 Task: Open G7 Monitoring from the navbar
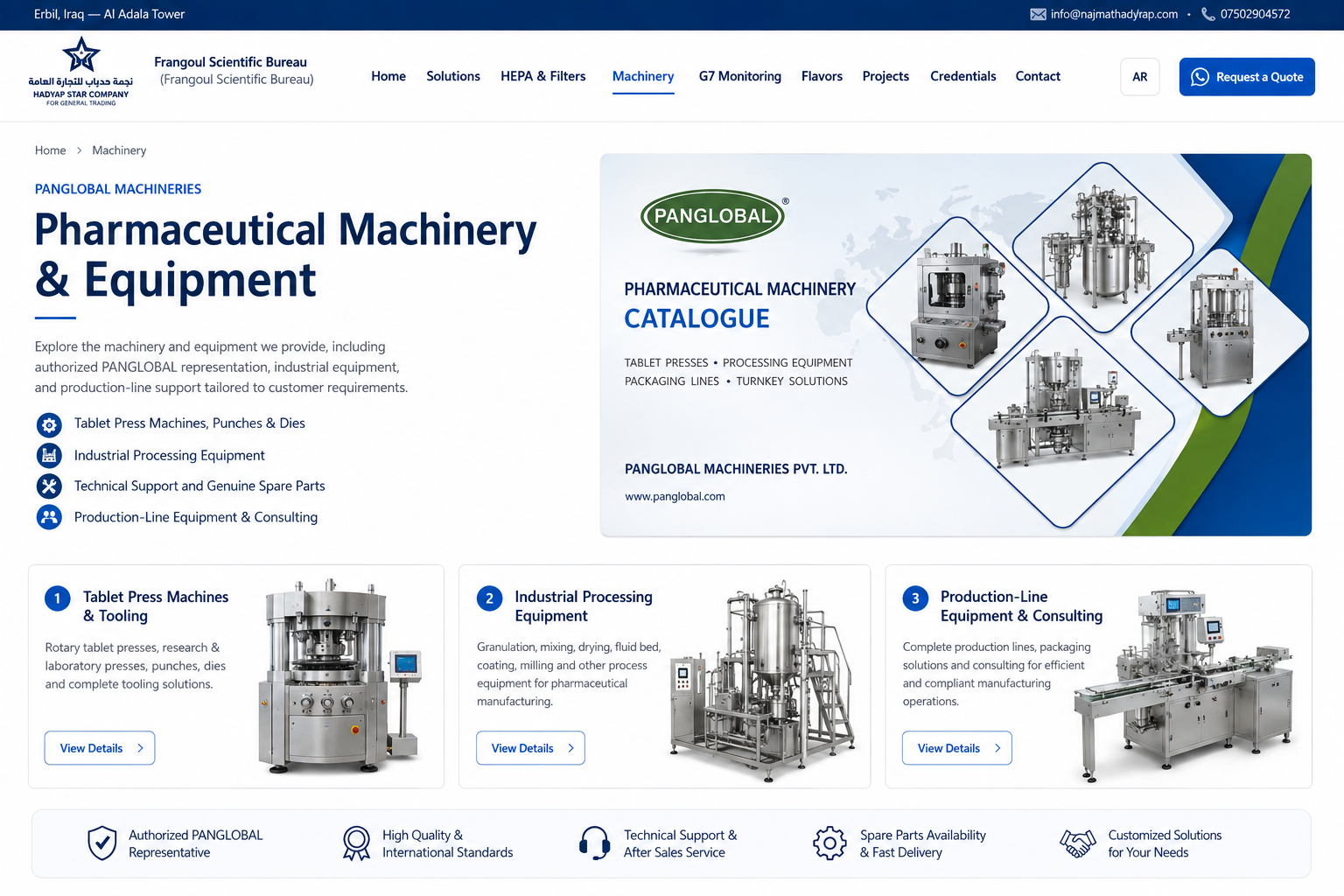pos(740,76)
